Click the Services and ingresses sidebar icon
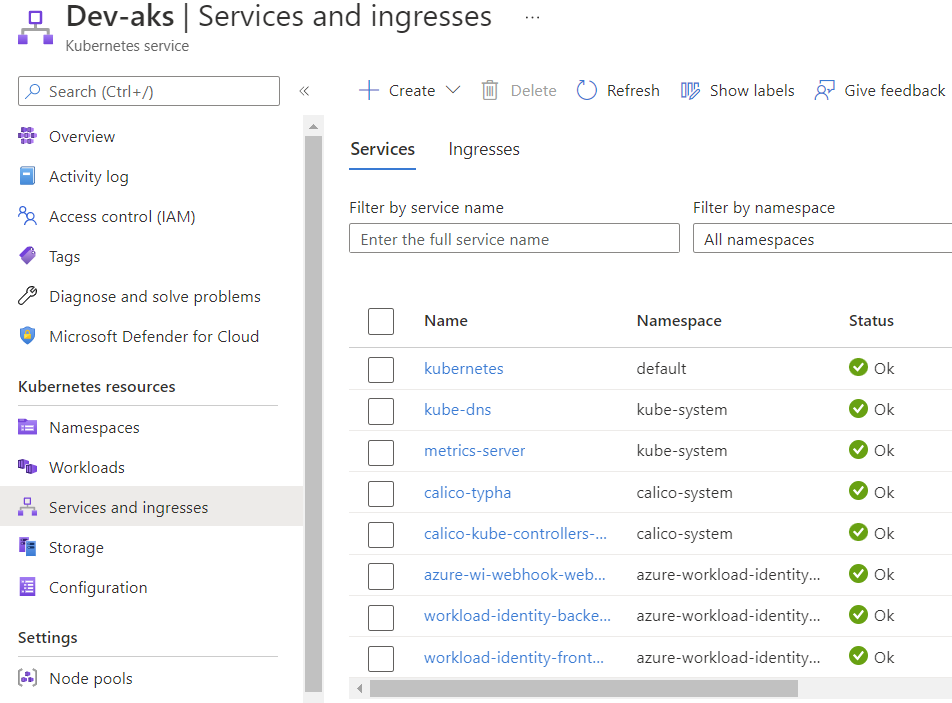The image size is (952, 703). point(27,507)
